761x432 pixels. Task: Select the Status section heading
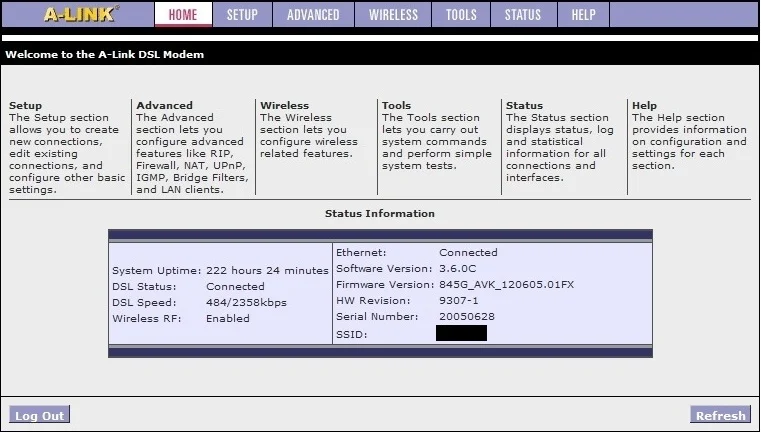pyautogui.click(x=524, y=105)
